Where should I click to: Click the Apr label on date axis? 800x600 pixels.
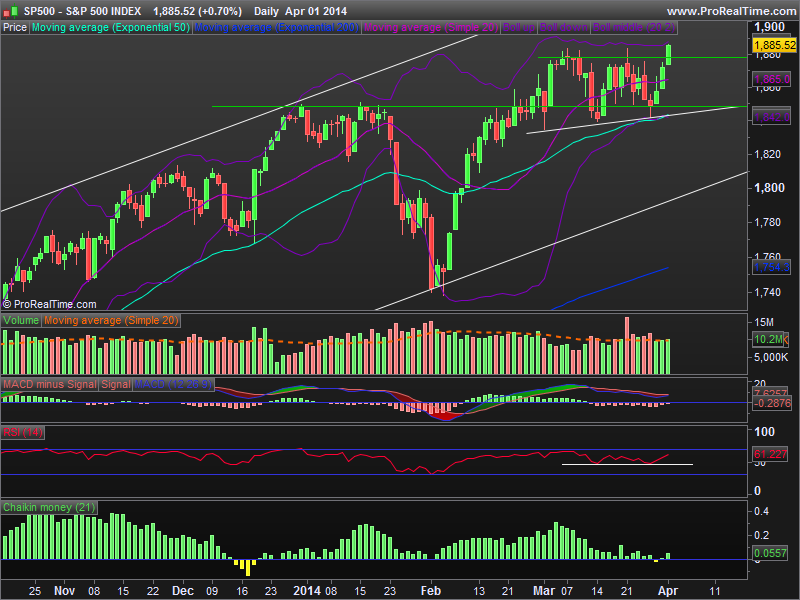[668, 591]
